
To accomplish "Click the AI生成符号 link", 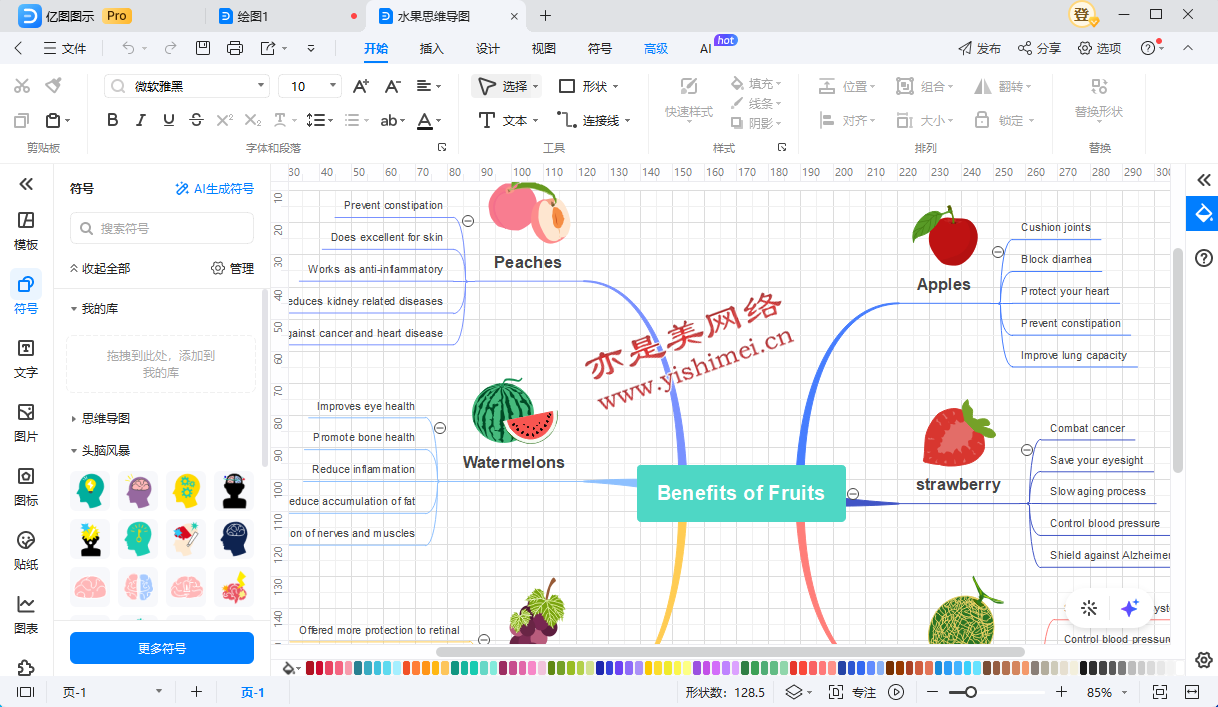I will [214, 188].
